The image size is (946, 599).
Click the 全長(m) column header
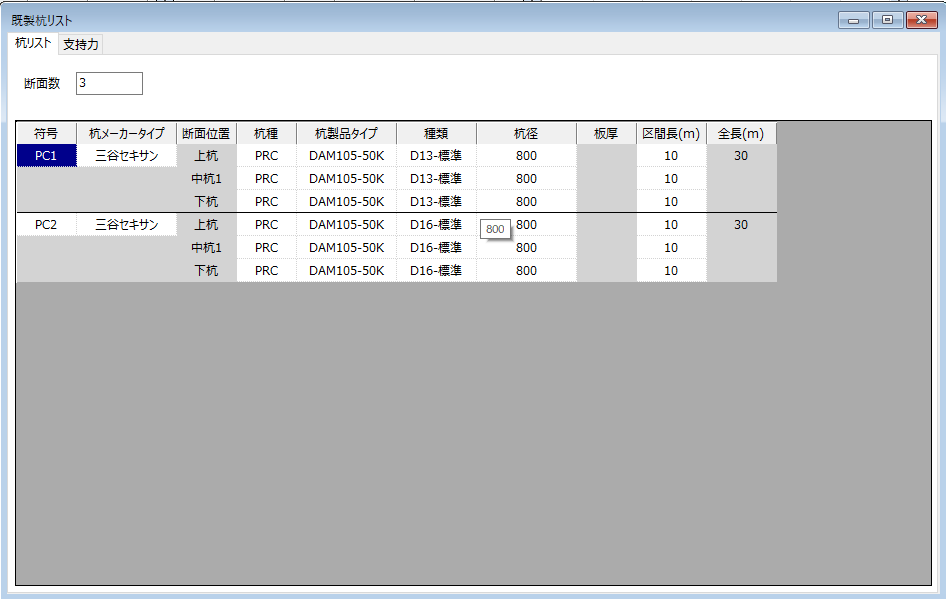click(x=741, y=134)
